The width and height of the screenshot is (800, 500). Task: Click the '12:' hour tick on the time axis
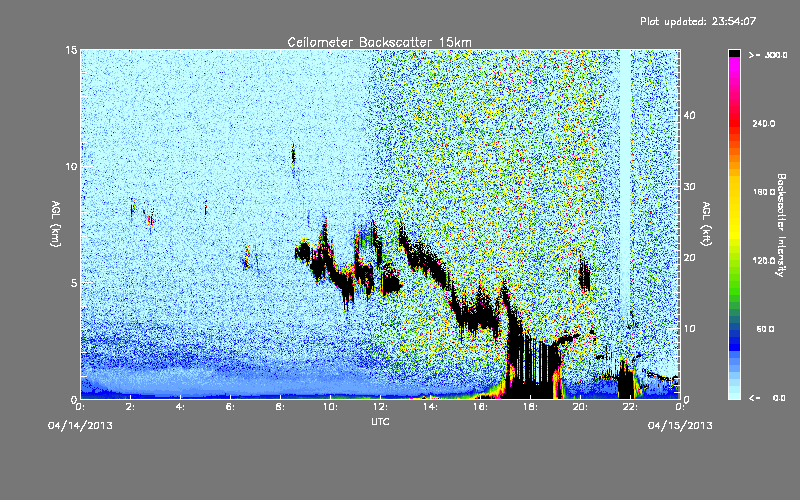tap(381, 407)
